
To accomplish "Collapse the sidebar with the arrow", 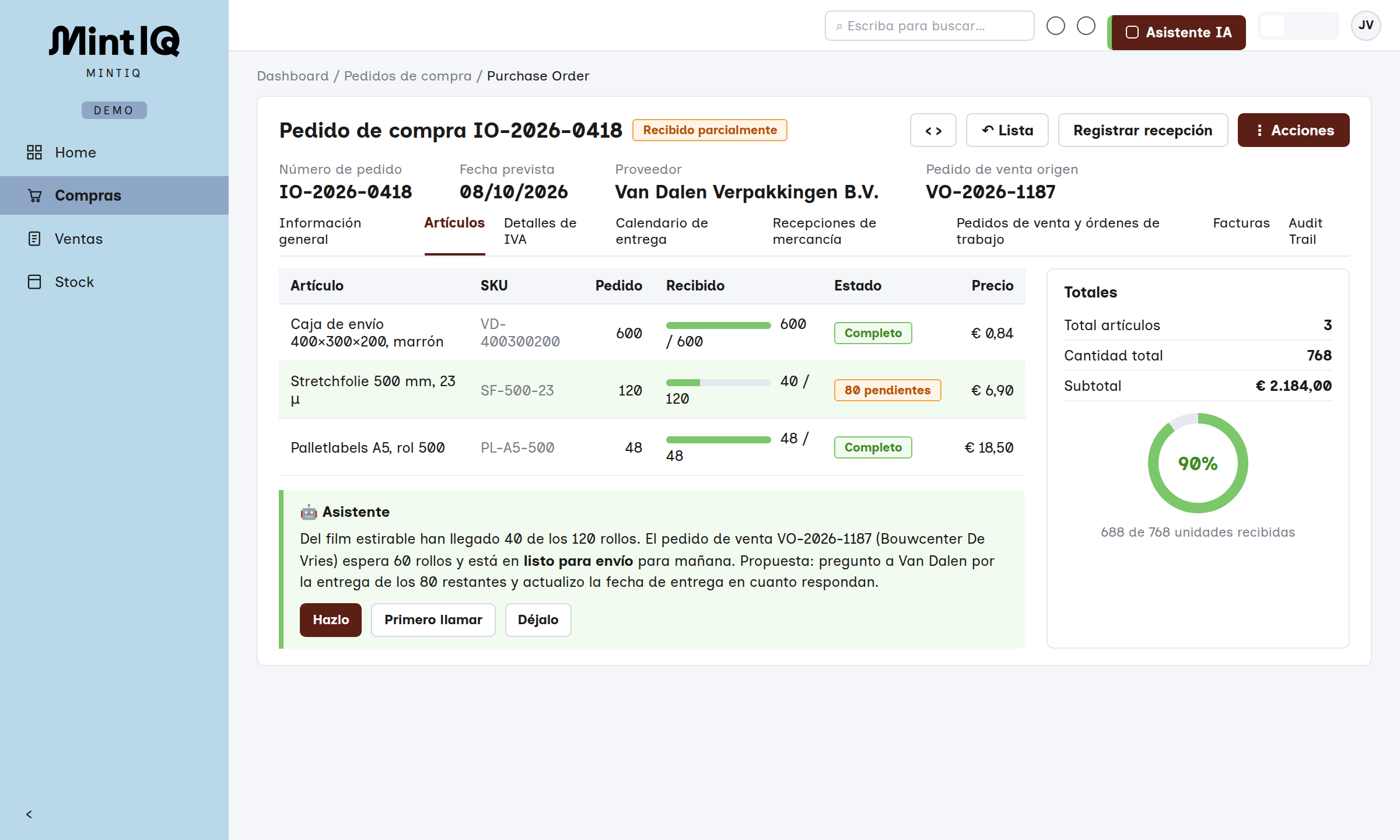I will [x=29, y=814].
